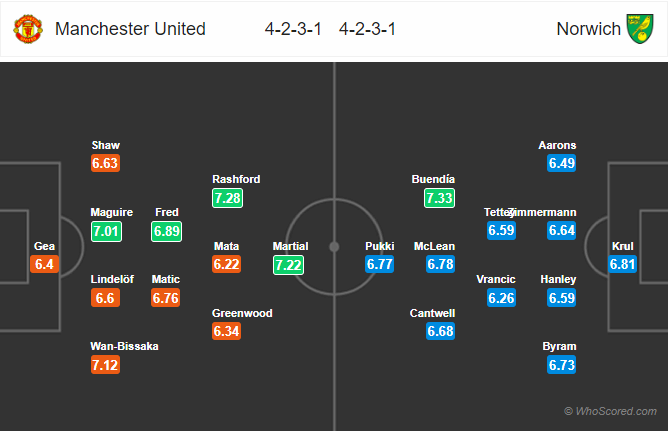Image resolution: width=668 pixels, height=431 pixels.
Task: Select De Gea's 6.4 rating badge
Action: (44, 264)
